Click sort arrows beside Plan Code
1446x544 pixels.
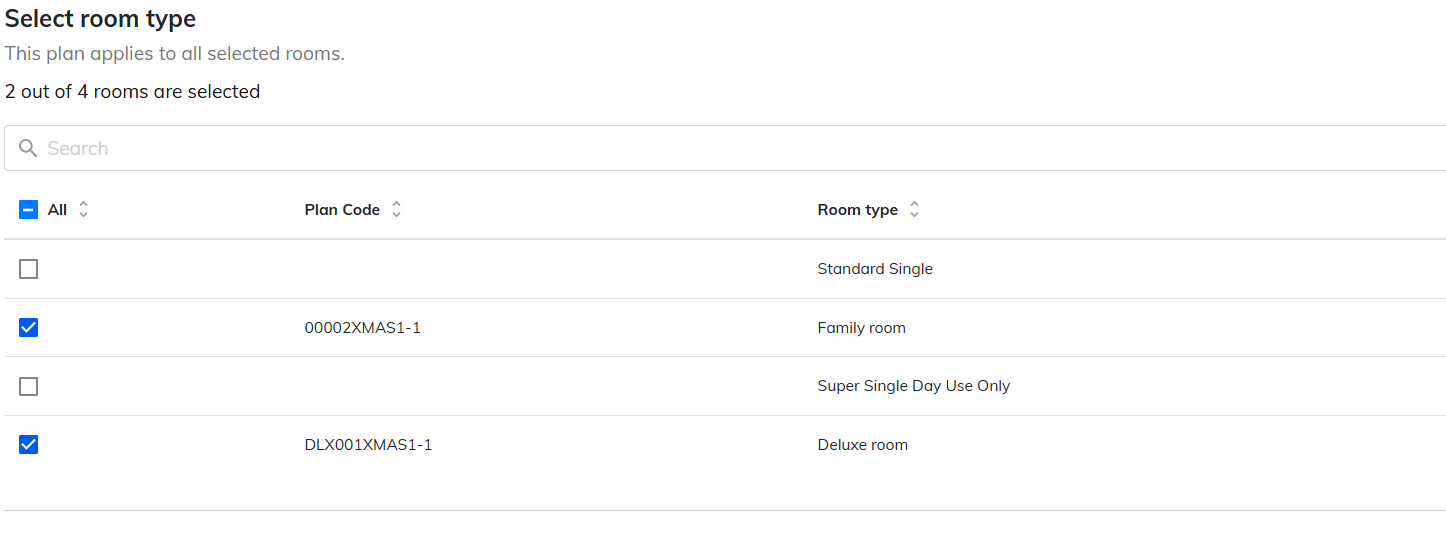point(397,210)
